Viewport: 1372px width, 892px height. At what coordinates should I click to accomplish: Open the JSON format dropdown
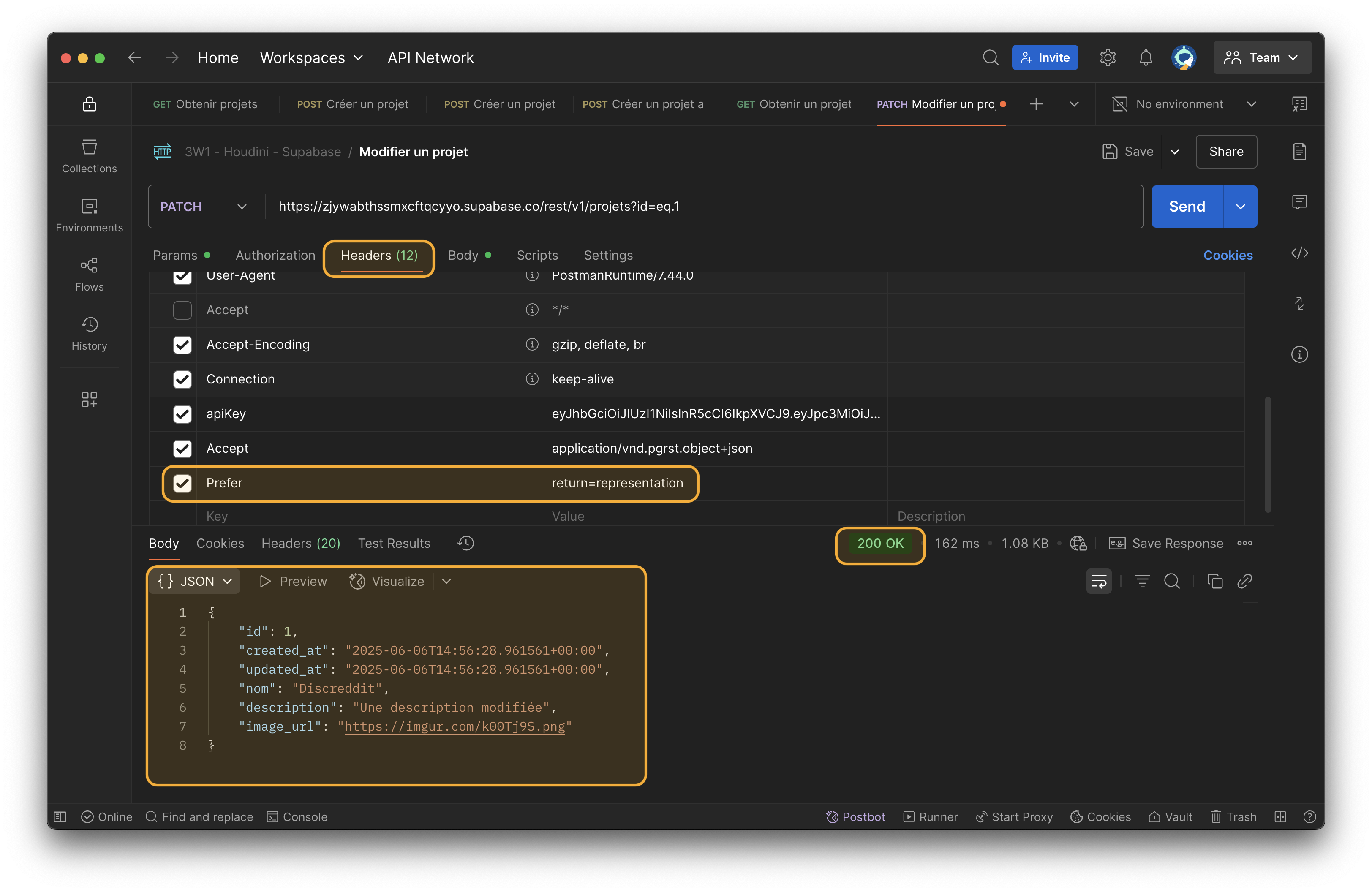pos(194,582)
